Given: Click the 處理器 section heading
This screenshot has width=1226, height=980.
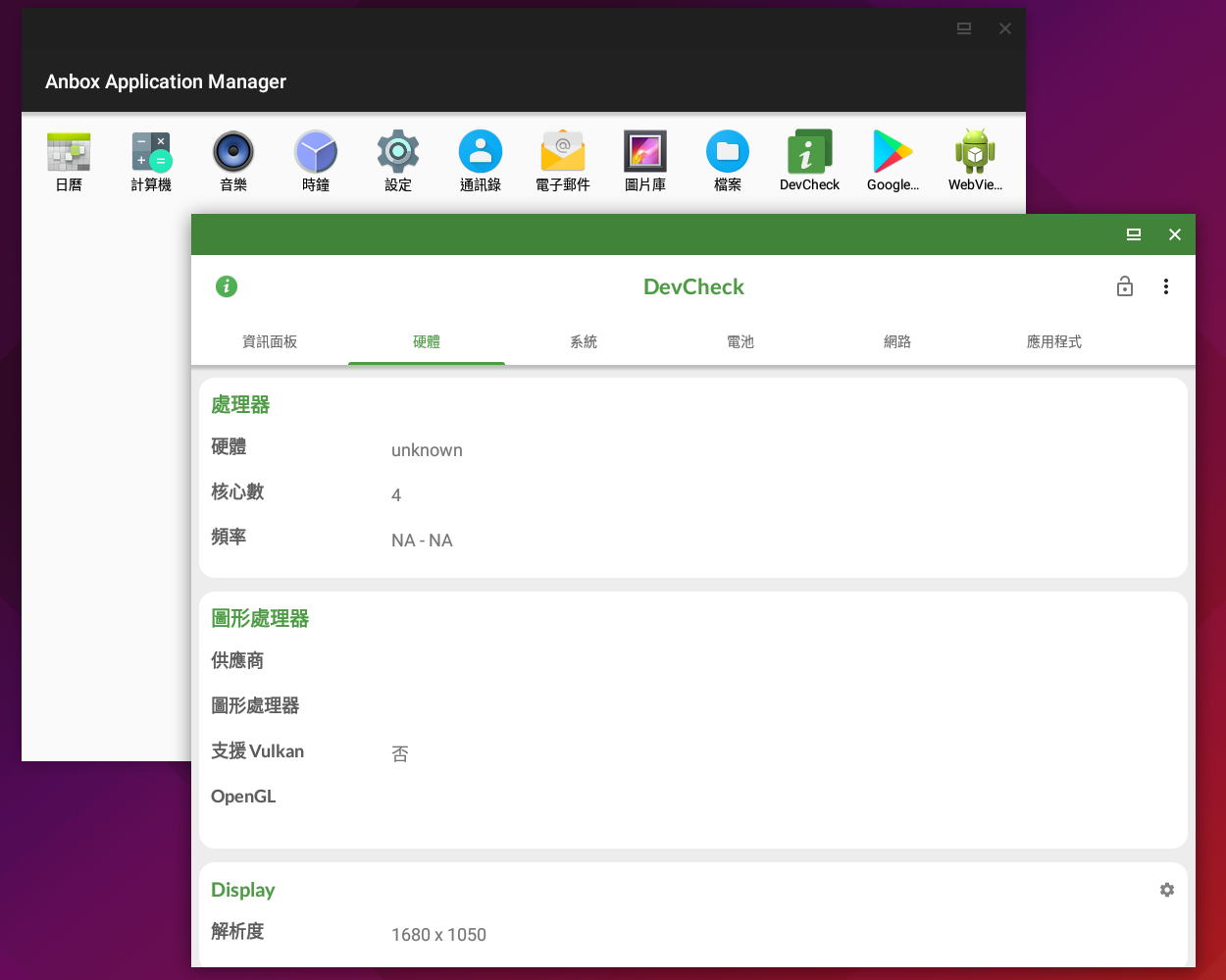Looking at the screenshot, I should coord(240,404).
